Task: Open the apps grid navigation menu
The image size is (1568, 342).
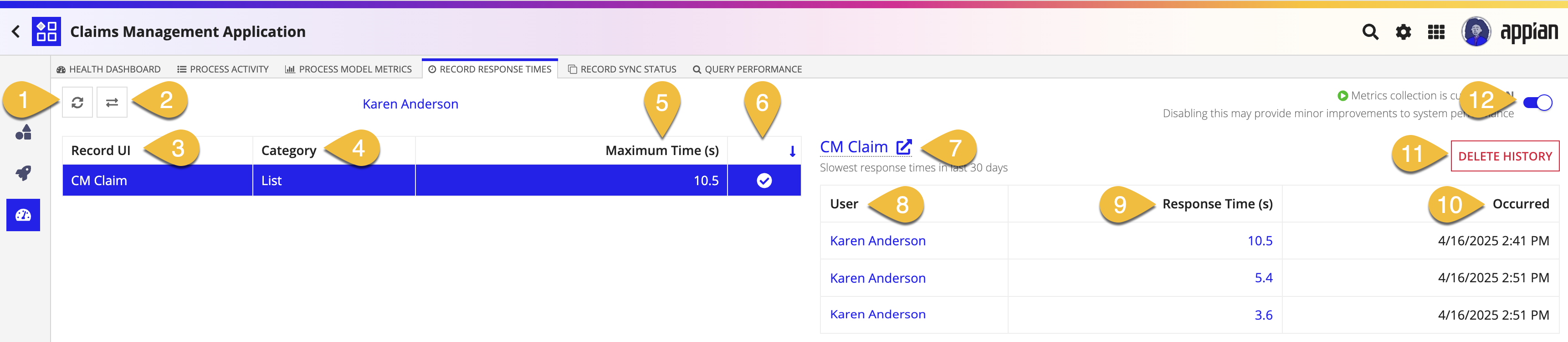Action: 1436,32
